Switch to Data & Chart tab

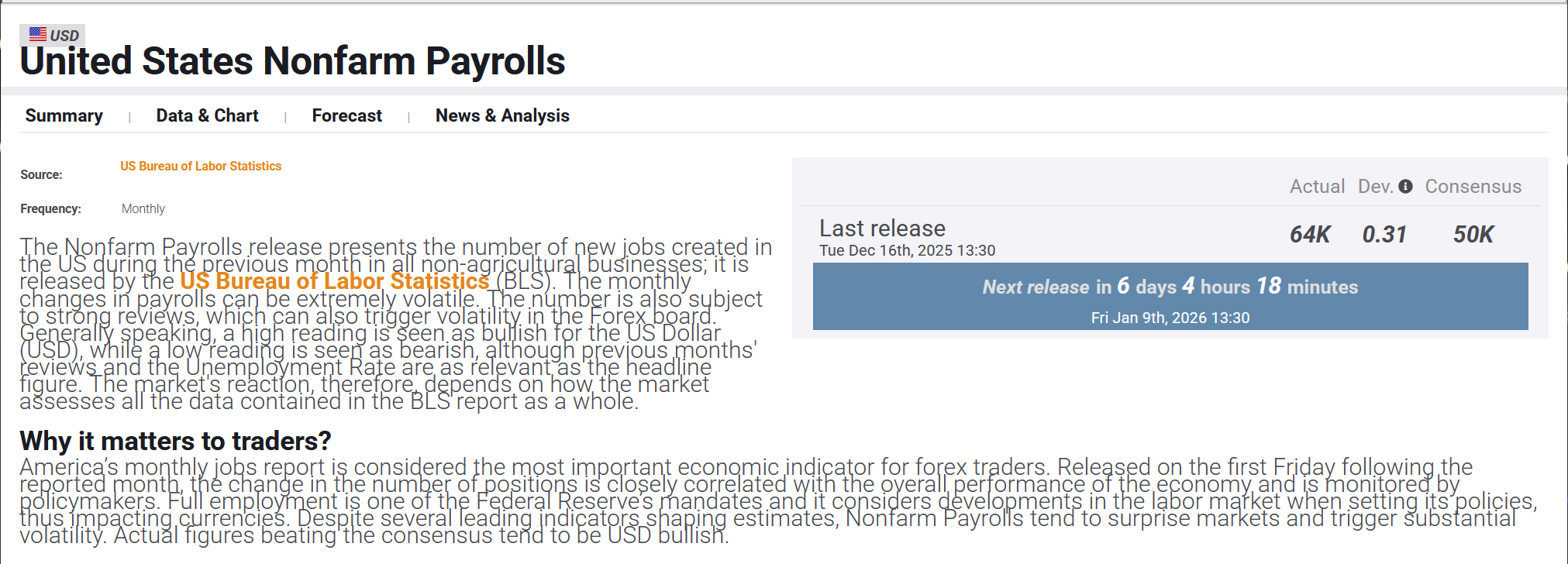coord(208,115)
